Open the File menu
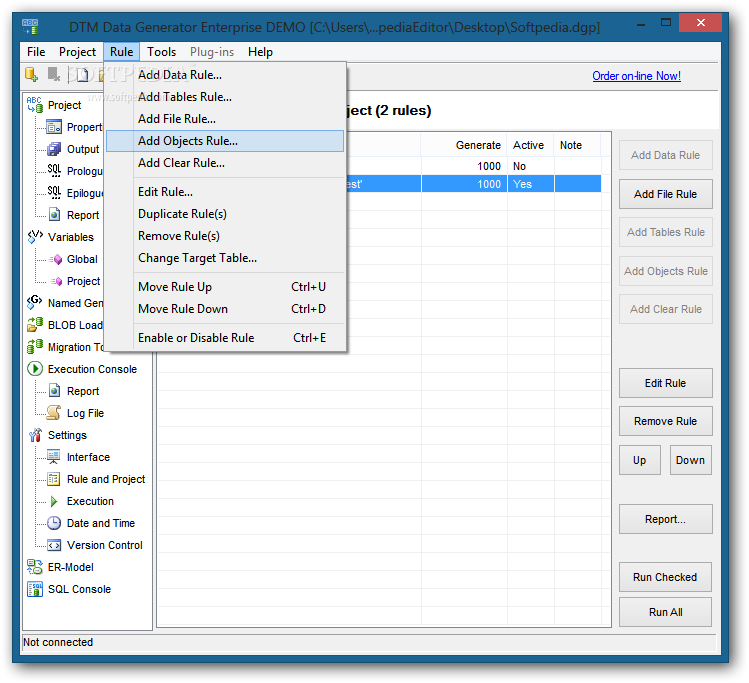 36,52
